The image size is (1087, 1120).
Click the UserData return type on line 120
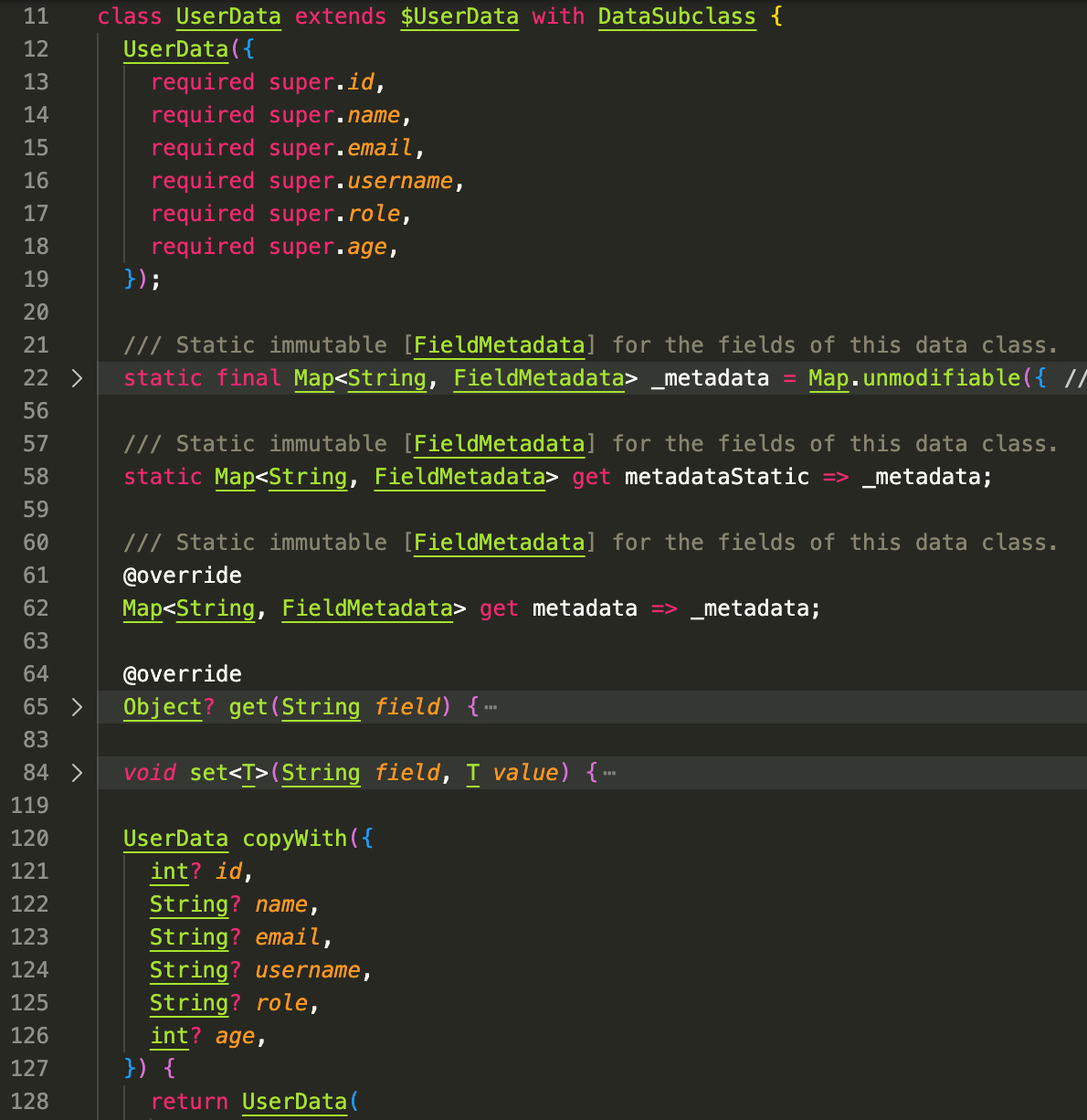tap(175, 839)
